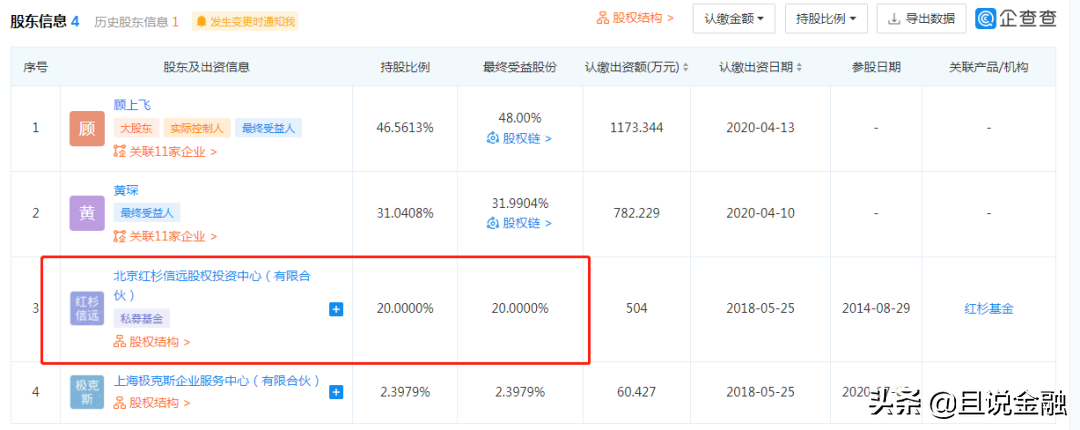Click the 最终受益股份 column header
This screenshot has width=1080, height=430.
(x=520, y=67)
